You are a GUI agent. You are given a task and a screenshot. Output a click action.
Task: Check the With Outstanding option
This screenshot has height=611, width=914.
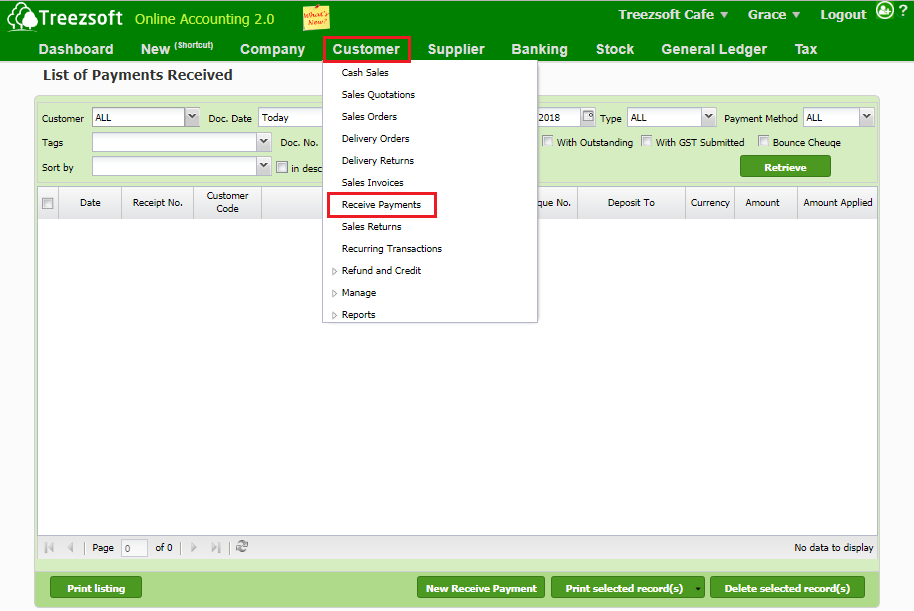coord(547,141)
